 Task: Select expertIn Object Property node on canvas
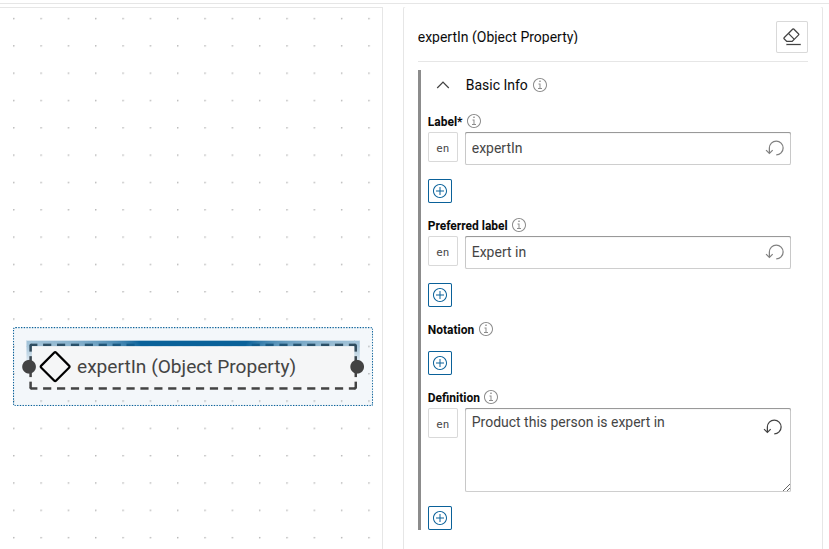pyautogui.click(x=186, y=367)
